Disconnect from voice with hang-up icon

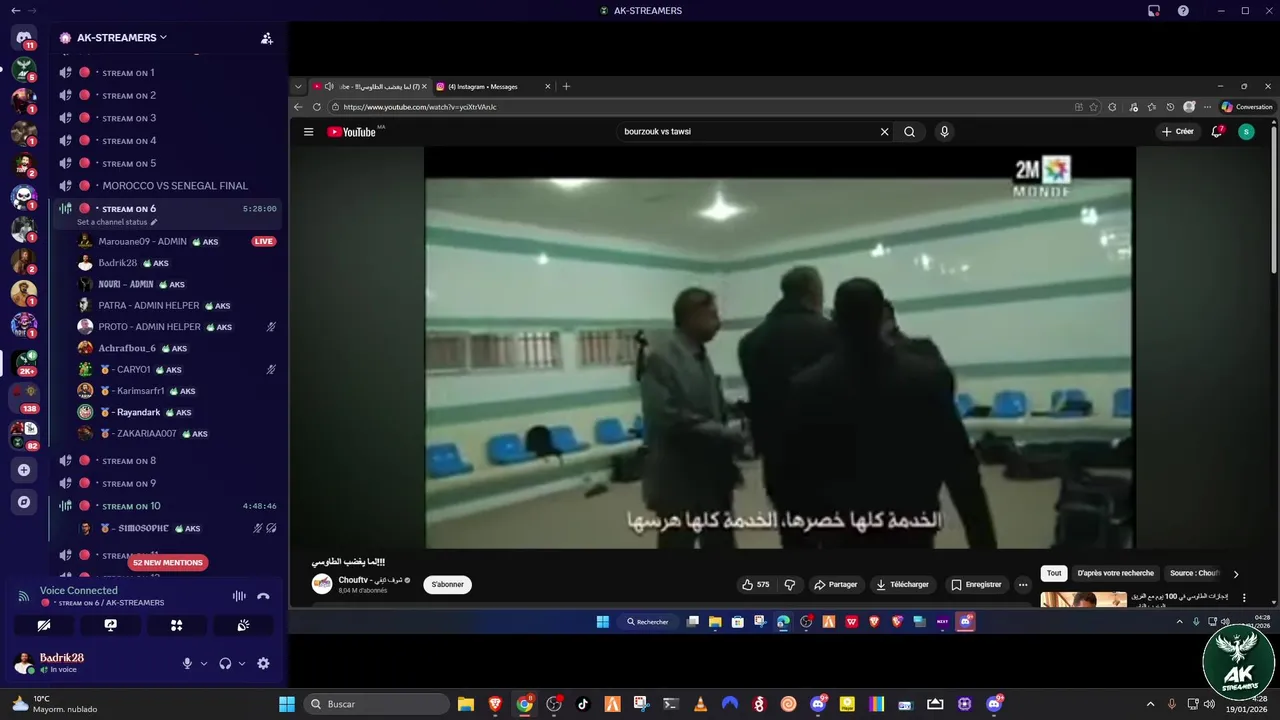click(263, 596)
